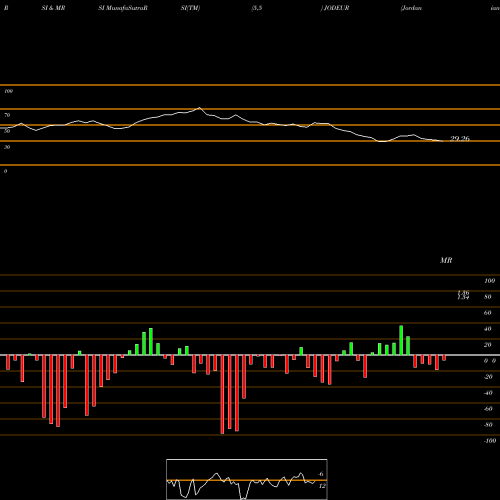The height and width of the screenshot is (500, 500).
Task: Click the '12' value in mini chart
Action: pos(322,486)
